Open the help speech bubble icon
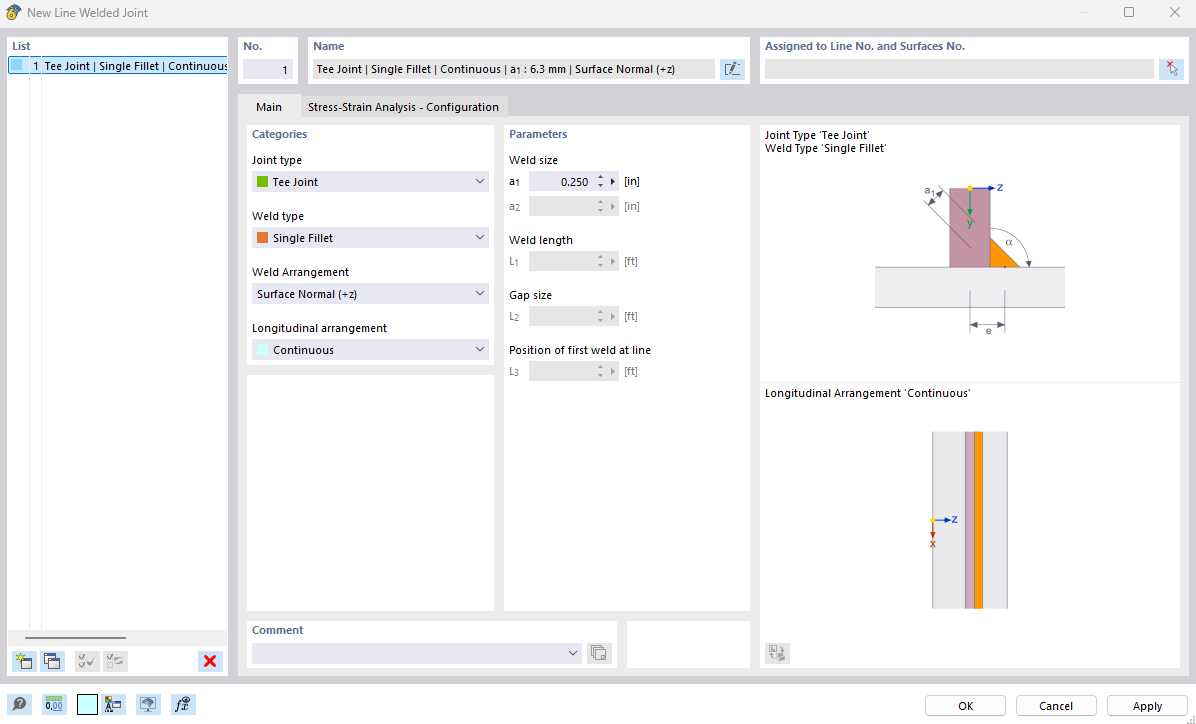The height and width of the screenshot is (724, 1196). coord(20,704)
